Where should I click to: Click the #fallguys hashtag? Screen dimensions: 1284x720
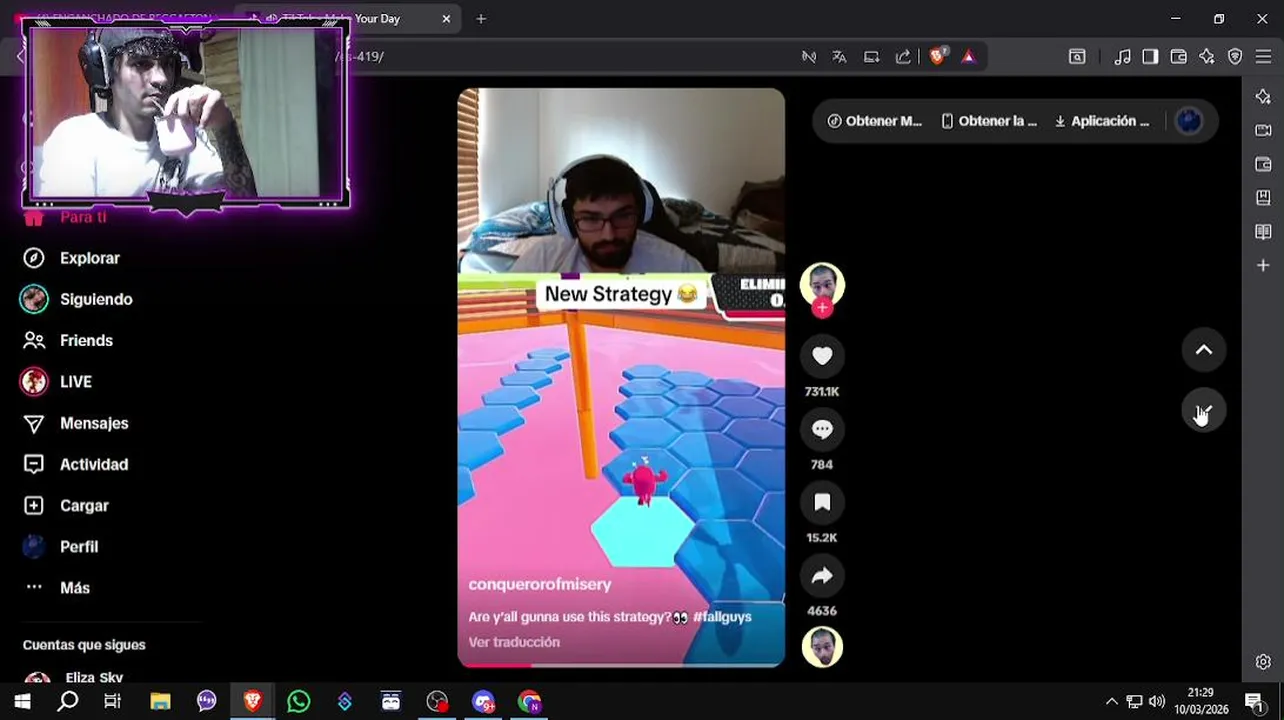722,617
